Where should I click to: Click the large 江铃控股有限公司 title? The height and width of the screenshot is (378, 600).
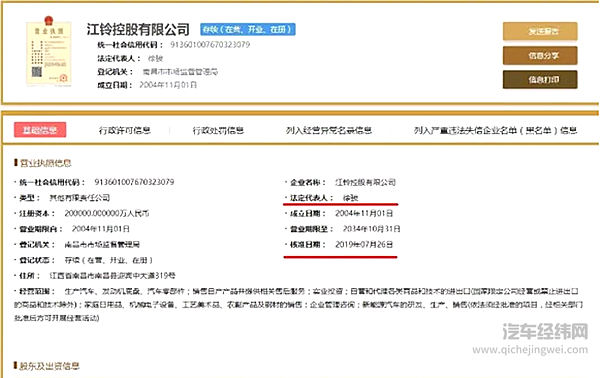[138, 29]
